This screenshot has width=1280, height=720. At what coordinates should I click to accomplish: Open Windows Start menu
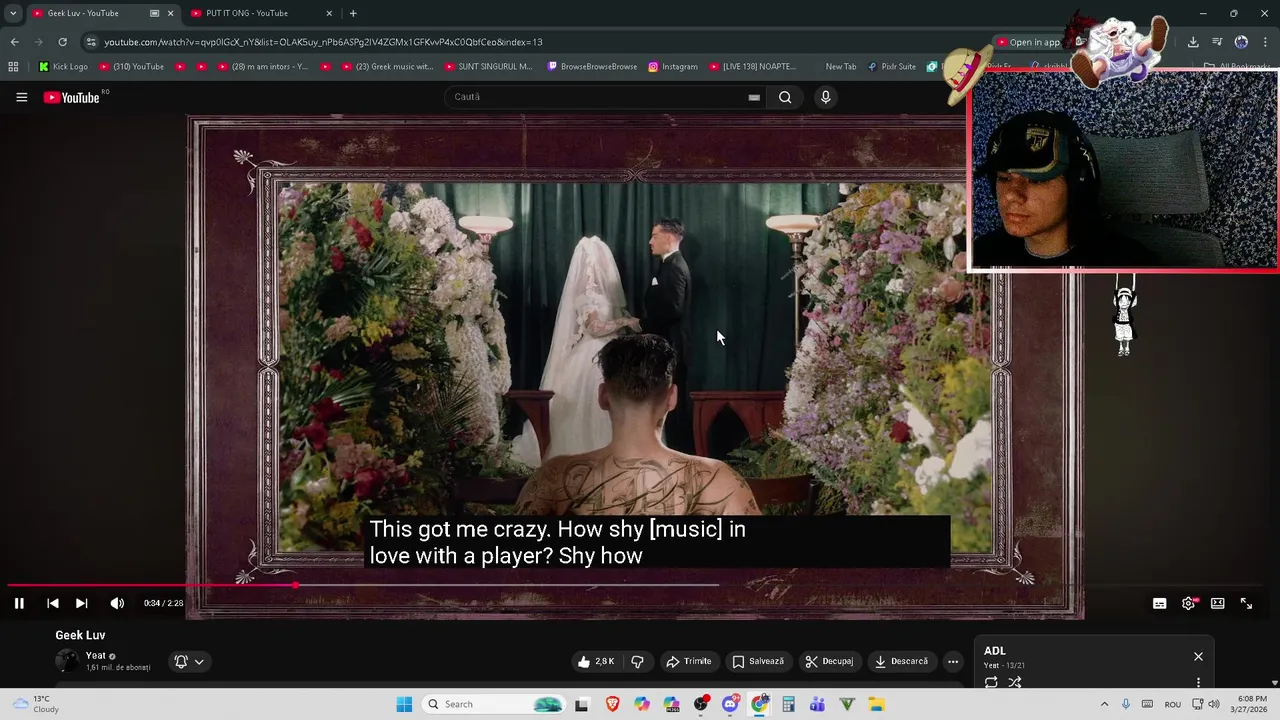click(404, 704)
